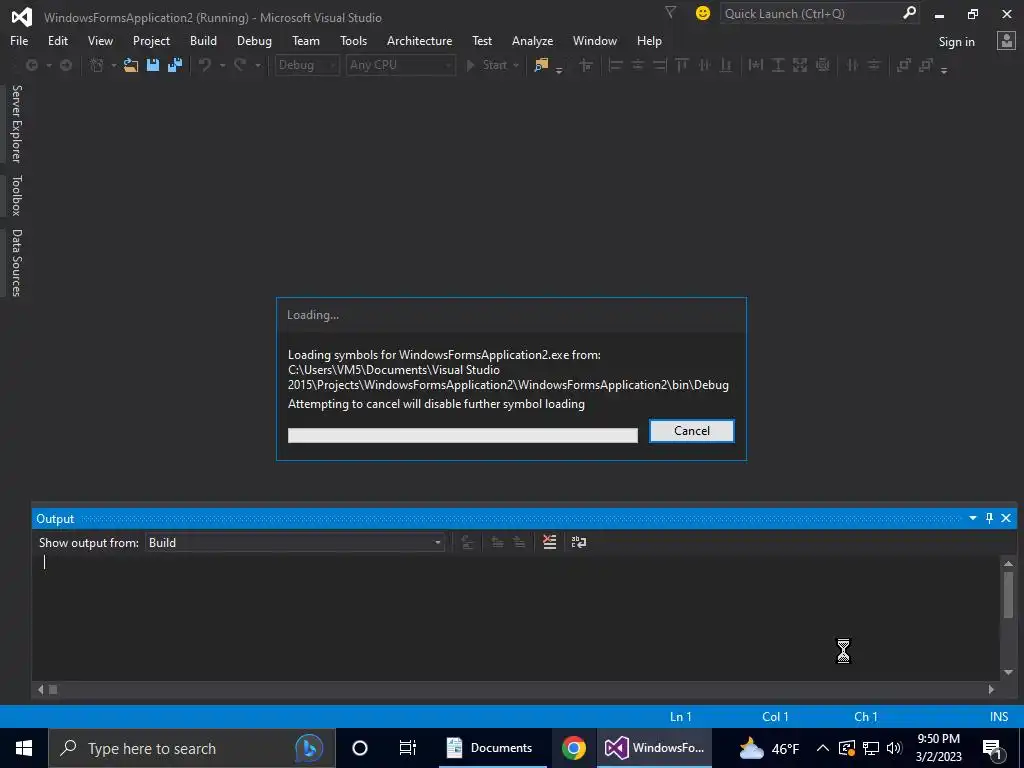The height and width of the screenshot is (768, 1024).
Task: Click the Align Middles layout icon
Action: pyautogui.click(x=704, y=65)
